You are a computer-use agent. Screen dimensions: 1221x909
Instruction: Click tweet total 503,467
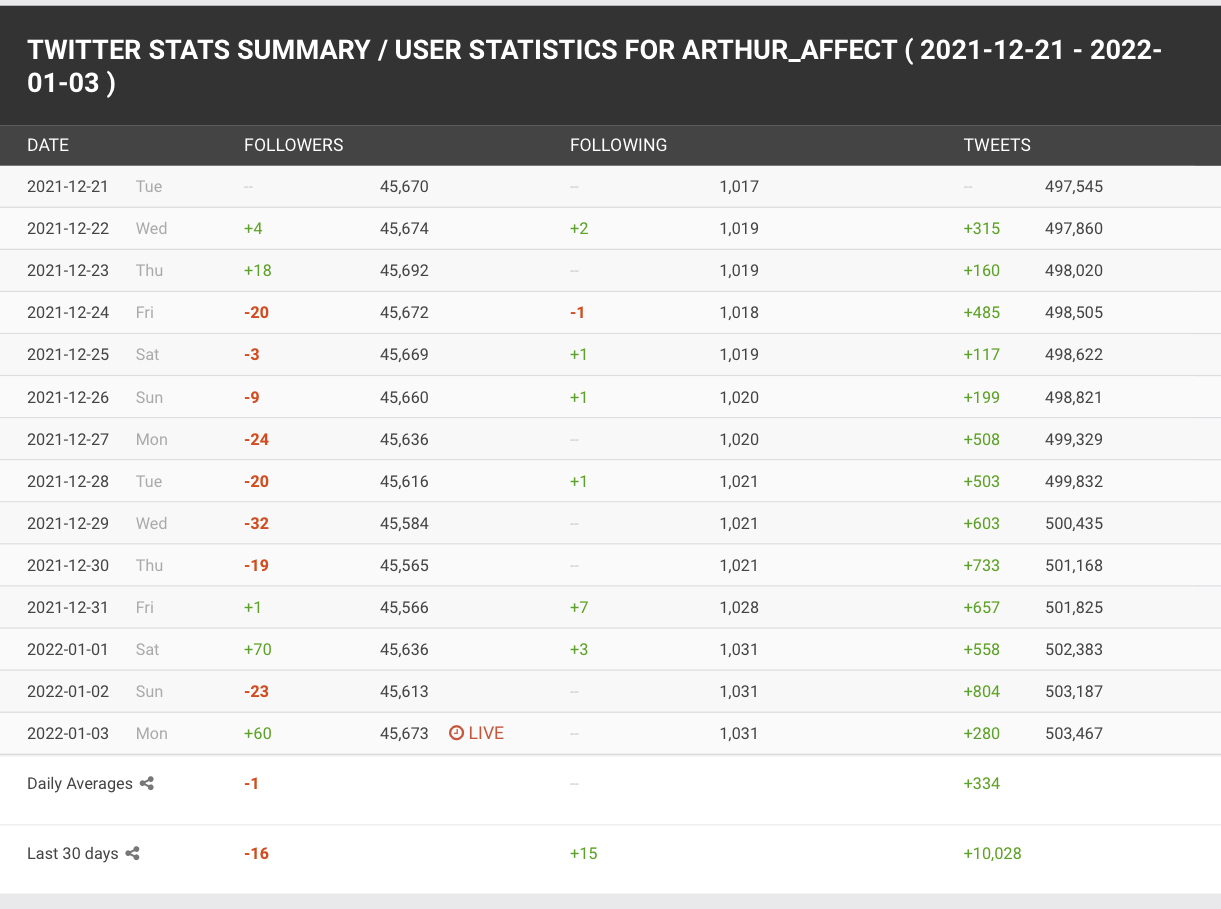[x=1074, y=733]
